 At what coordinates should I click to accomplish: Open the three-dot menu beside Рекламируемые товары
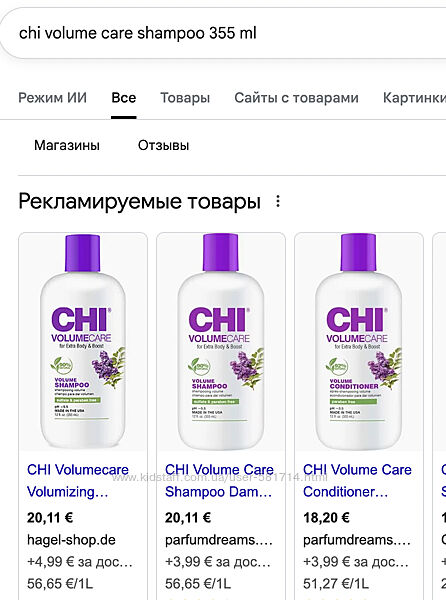(x=278, y=201)
